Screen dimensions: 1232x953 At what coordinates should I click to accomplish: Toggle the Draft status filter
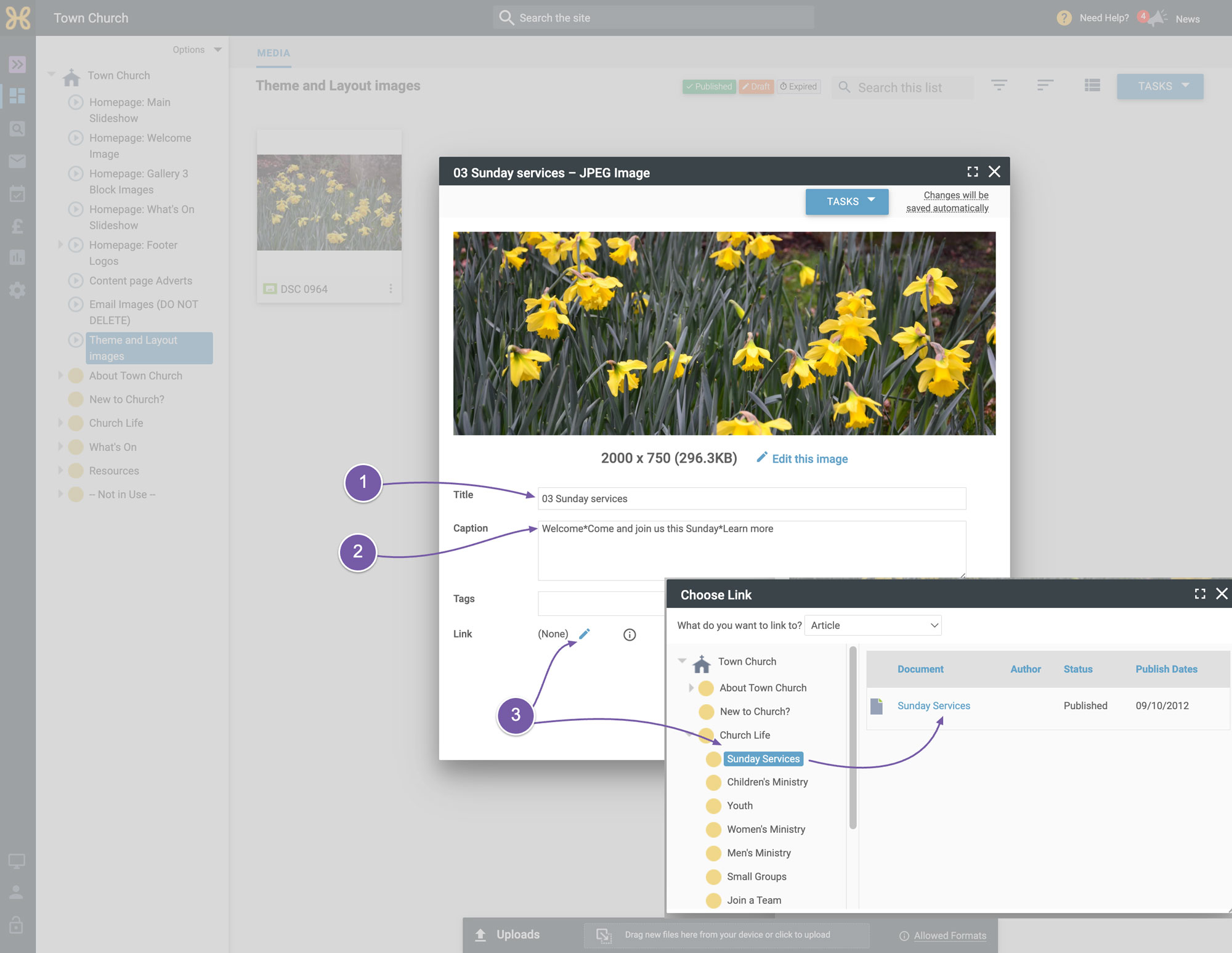[756, 87]
